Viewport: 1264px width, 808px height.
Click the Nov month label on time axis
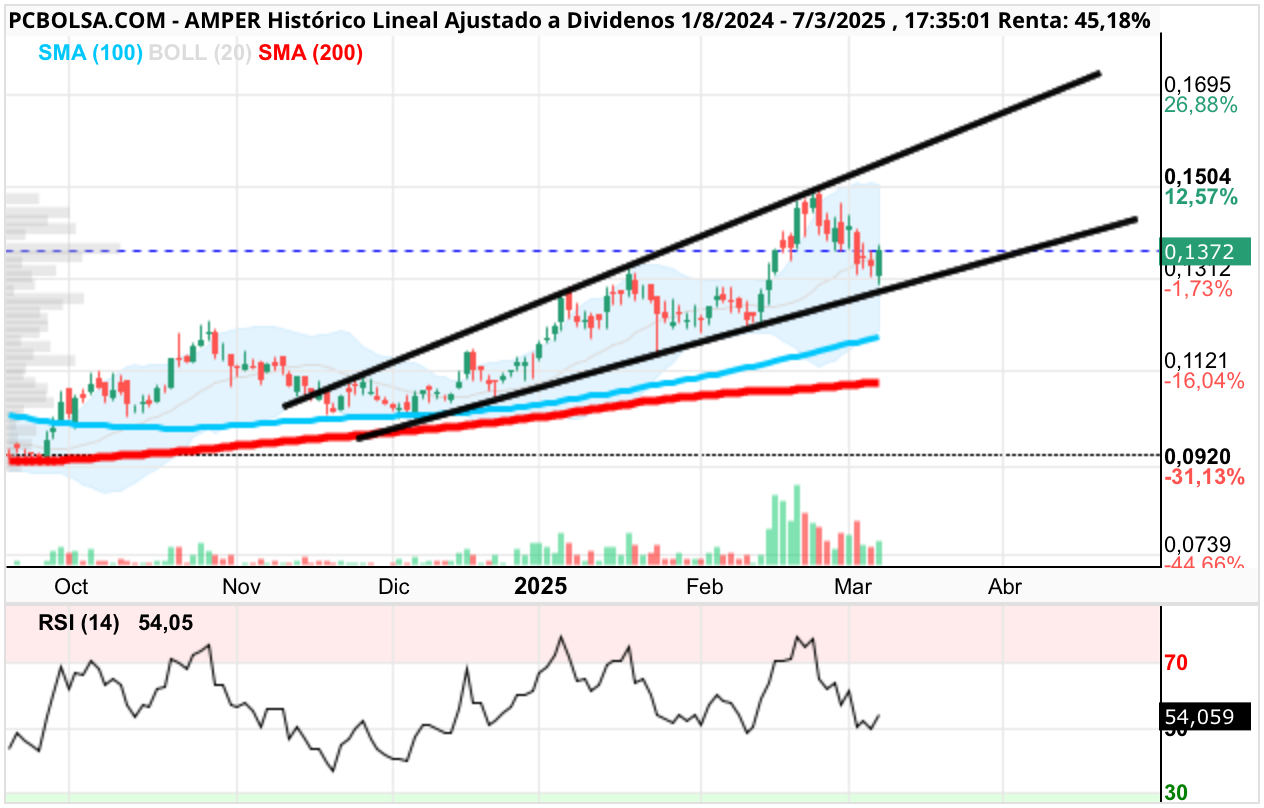(240, 587)
